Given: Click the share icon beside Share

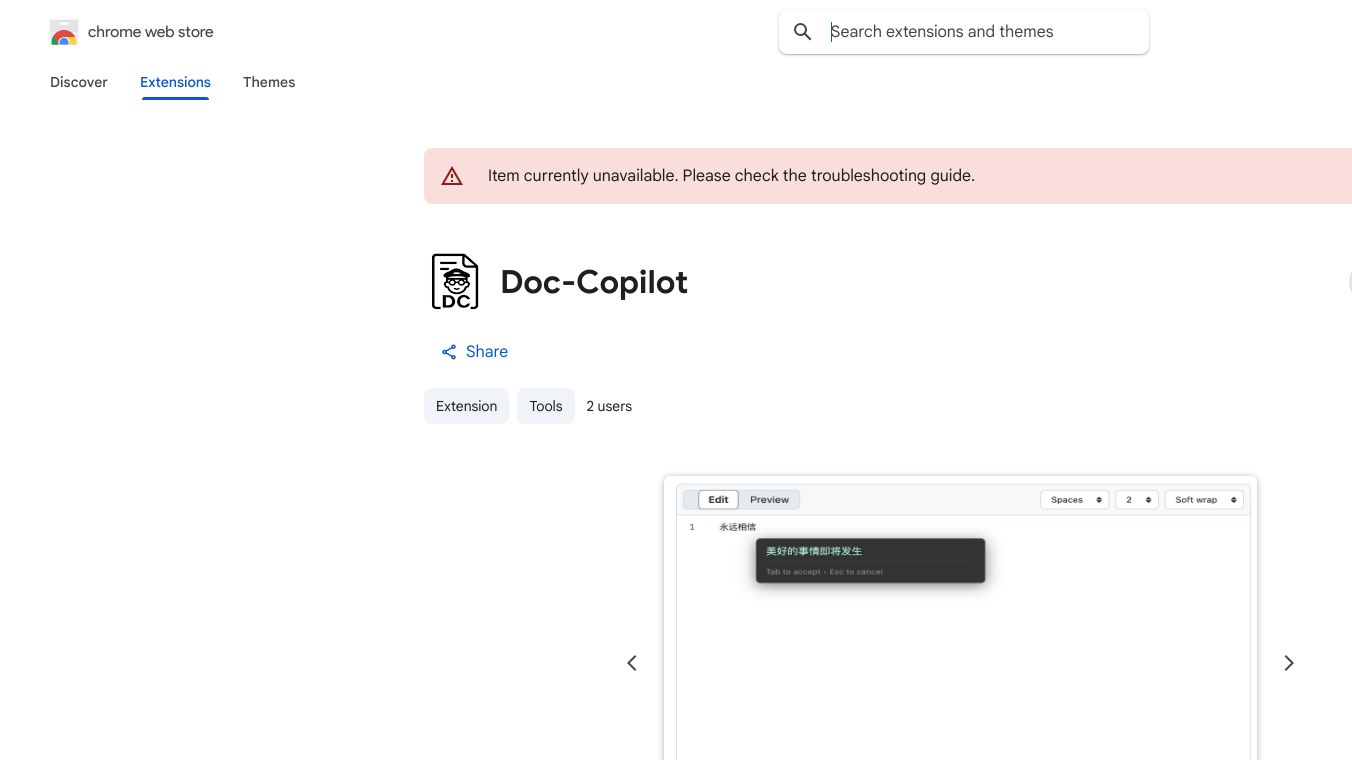Looking at the screenshot, I should click(449, 352).
